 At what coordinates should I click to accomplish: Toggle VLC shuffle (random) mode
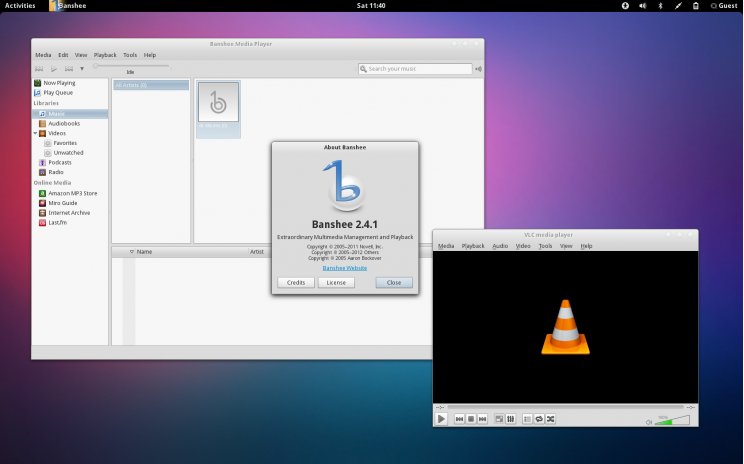point(550,419)
